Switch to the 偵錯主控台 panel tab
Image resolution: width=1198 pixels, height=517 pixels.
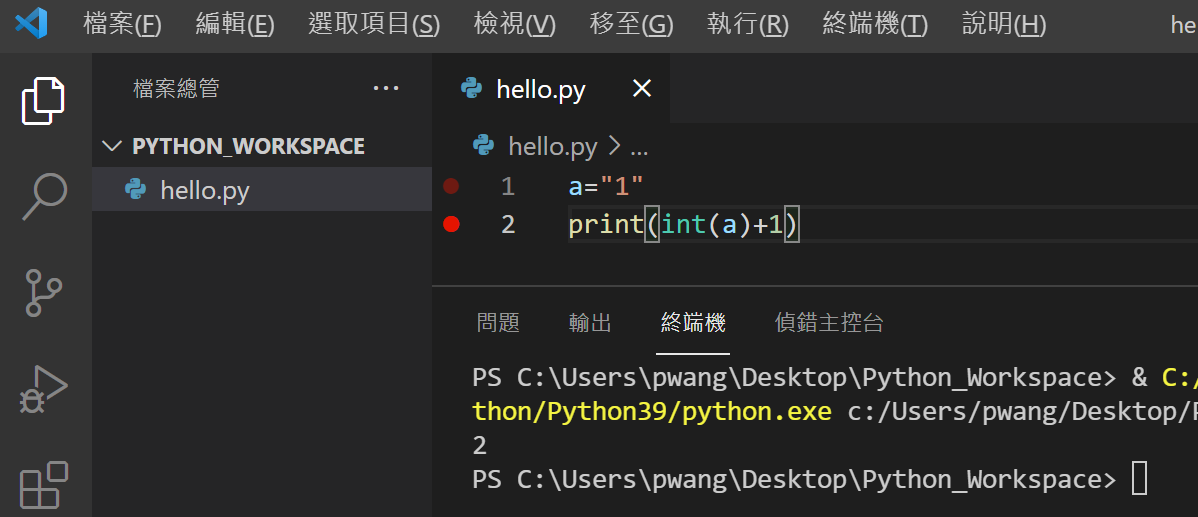coord(829,322)
